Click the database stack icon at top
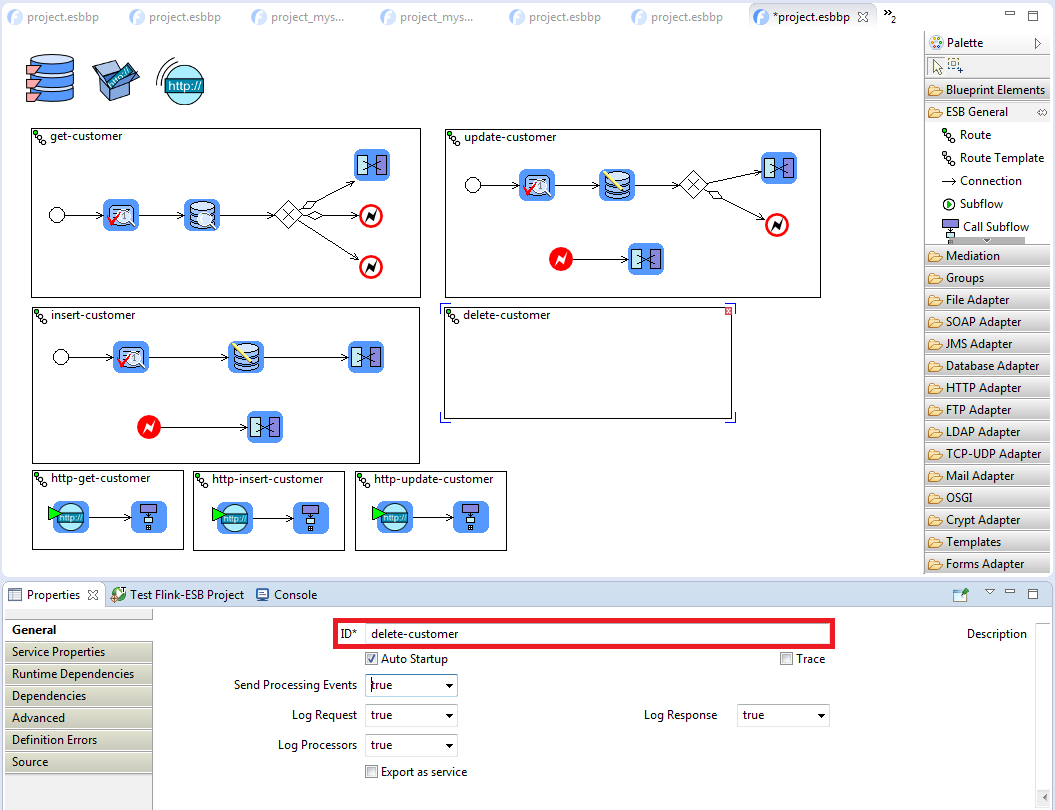1055x810 pixels. 49,79
